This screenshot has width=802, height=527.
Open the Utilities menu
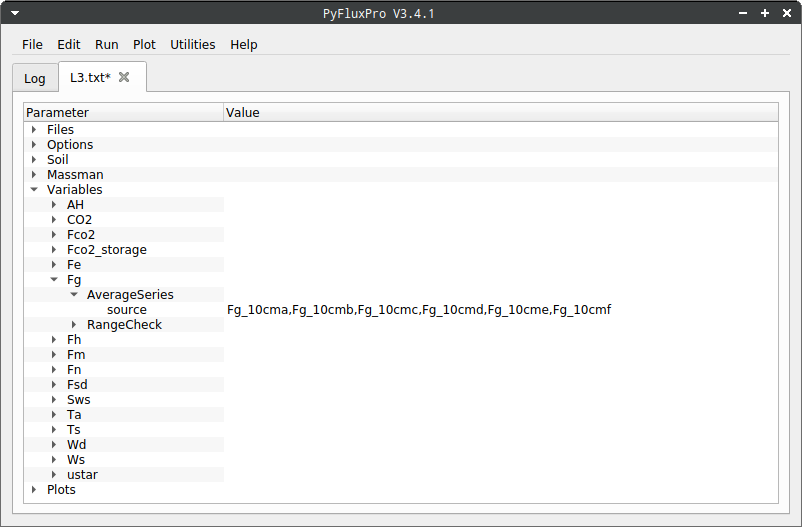(x=192, y=45)
